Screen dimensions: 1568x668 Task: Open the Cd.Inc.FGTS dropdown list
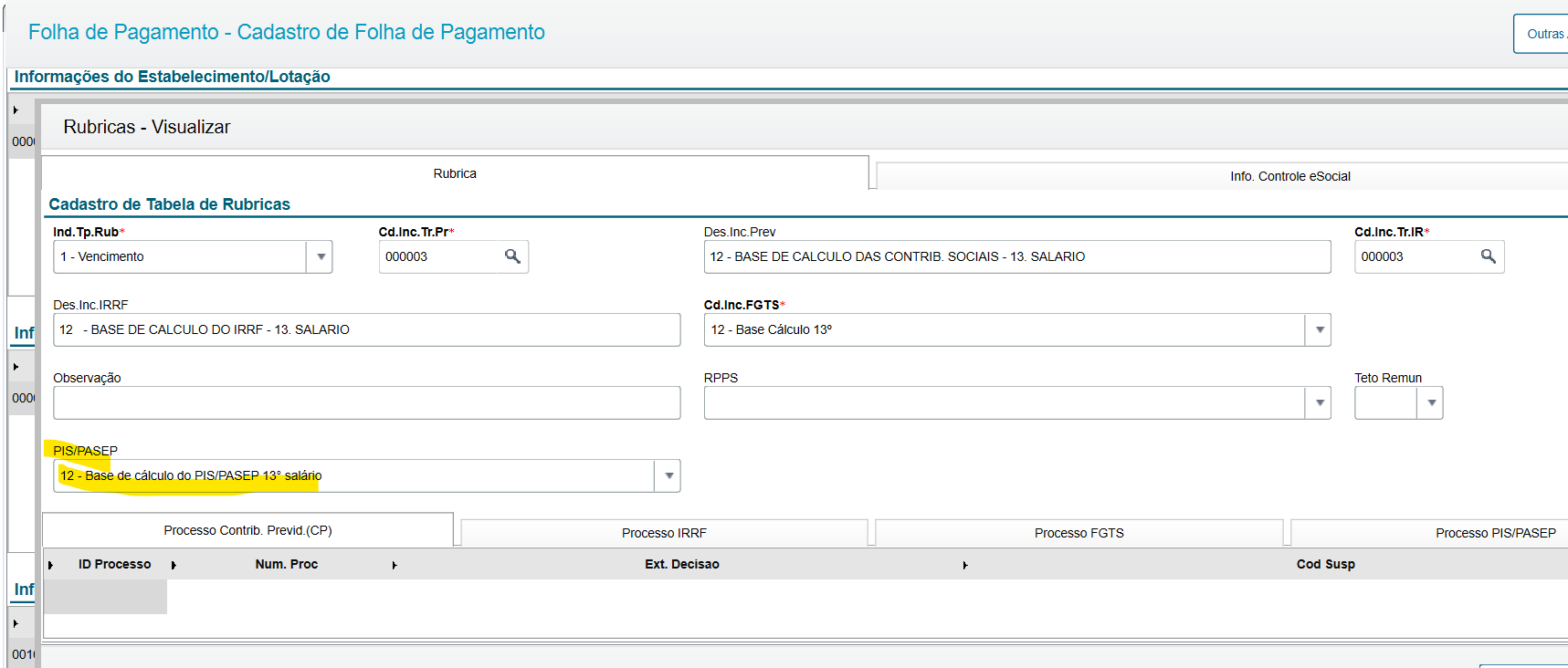pos(1319,329)
